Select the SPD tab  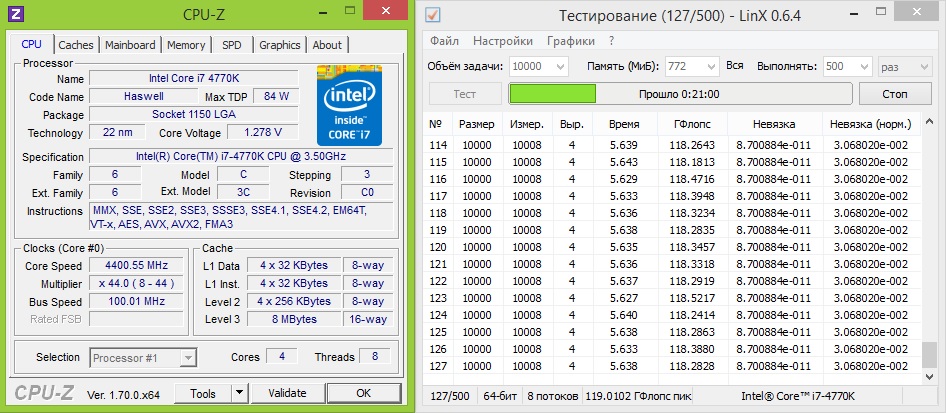pos(231,45)
